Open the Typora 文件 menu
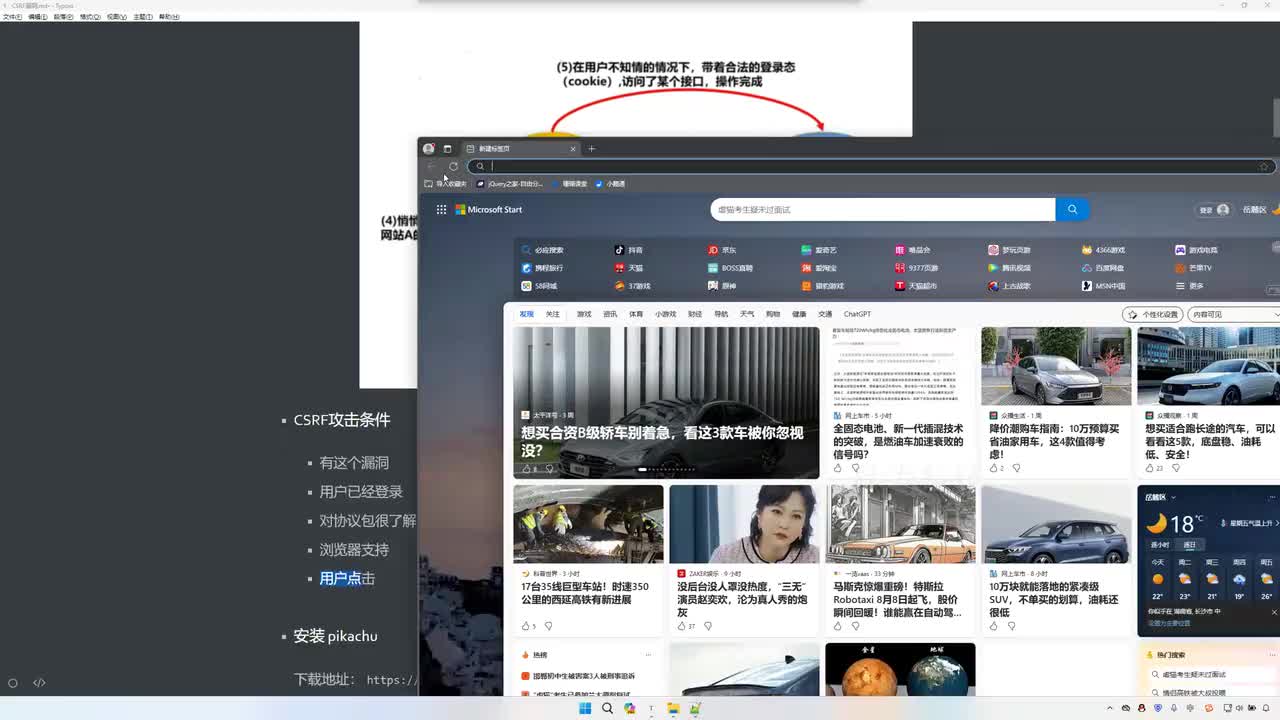Viewport: 1280px width, 720px height. pos(12,17)
